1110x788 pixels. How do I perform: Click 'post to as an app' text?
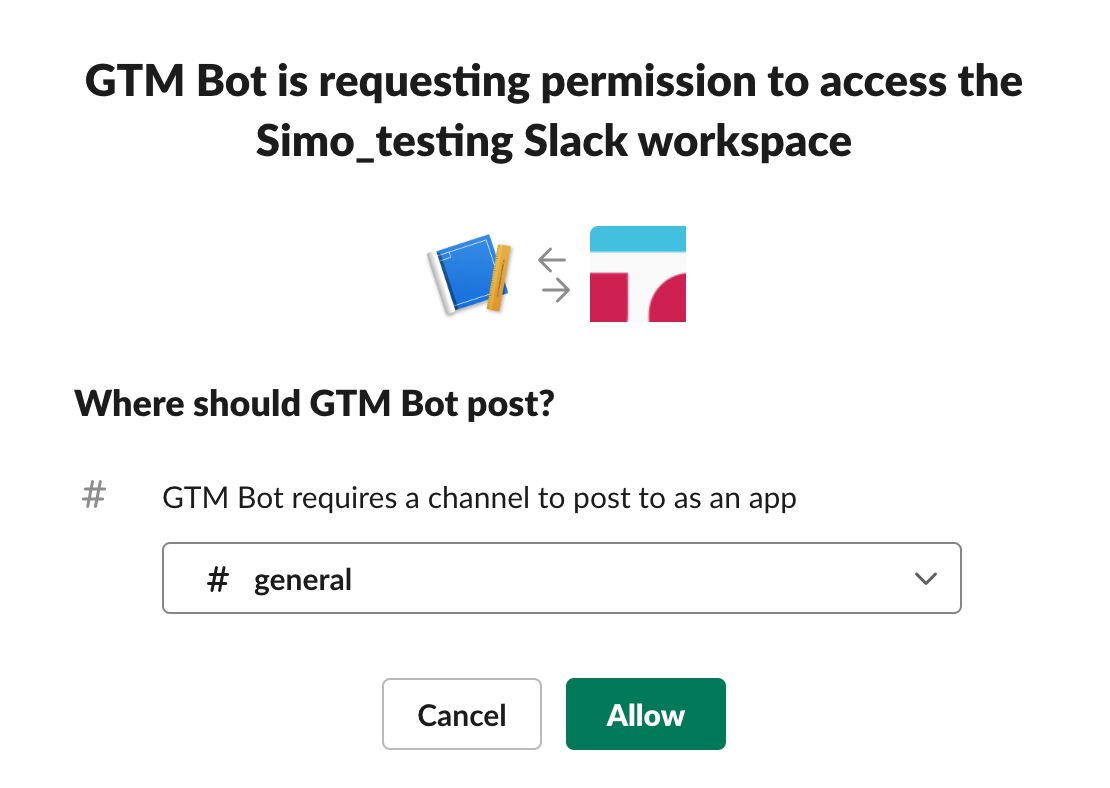(685, 498)
